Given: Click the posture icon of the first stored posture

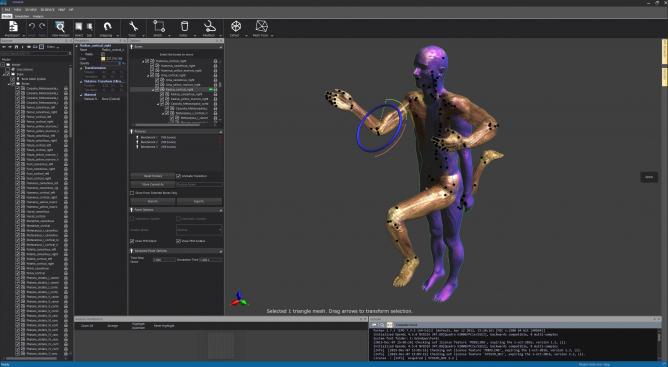Looking at the screenshot, I should (137, 138).
